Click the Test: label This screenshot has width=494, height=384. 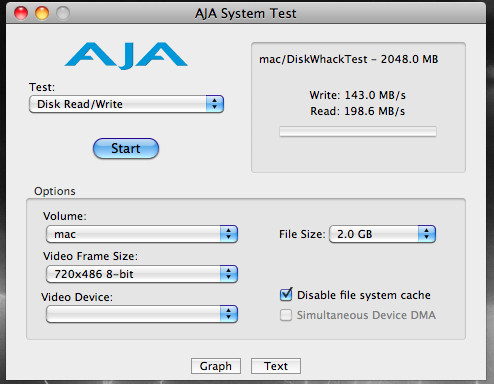42,87
